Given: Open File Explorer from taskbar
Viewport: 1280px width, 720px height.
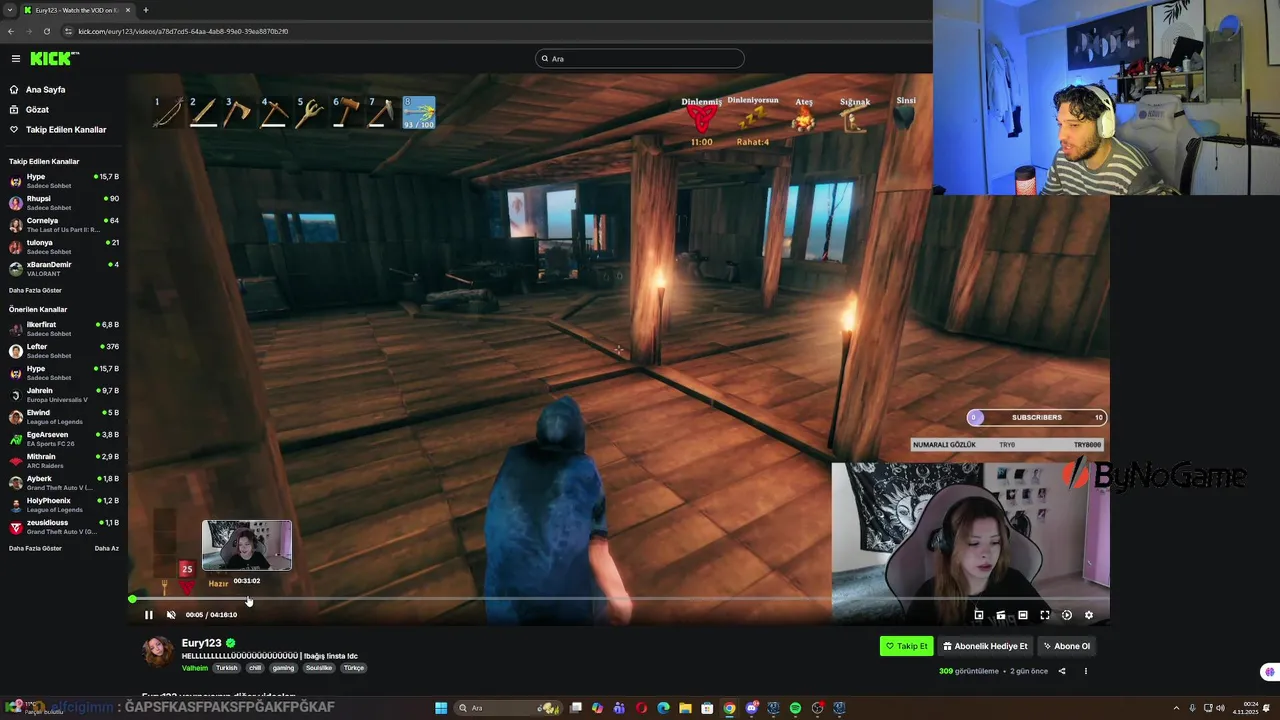Looking at the screenshot, I should (685, 708).
